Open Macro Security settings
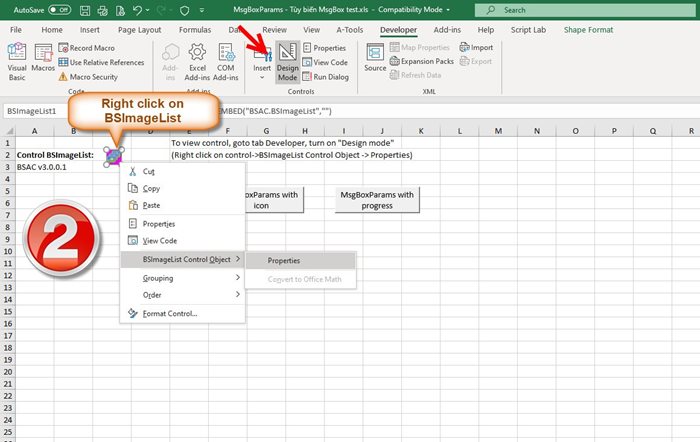Viewport: 700px width, 442px height. click(88, 77)
